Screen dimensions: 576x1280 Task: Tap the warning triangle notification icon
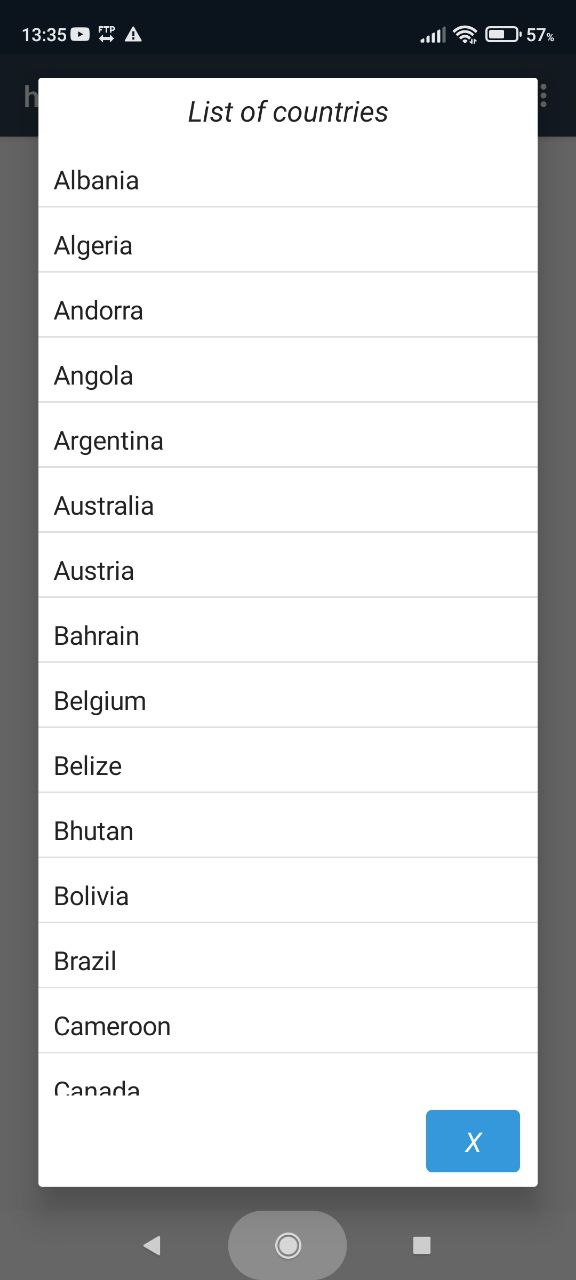point(133,34)
